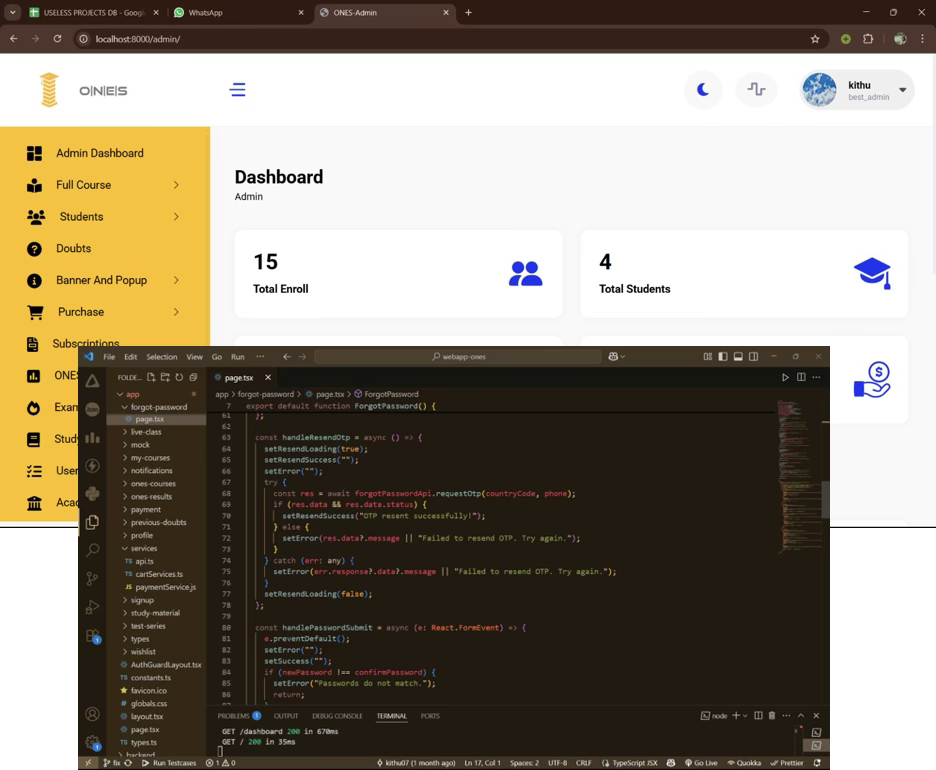936x770 pixels.
Task: Toggle dark mode with the moon icon
Action: (x=703, y=90)
